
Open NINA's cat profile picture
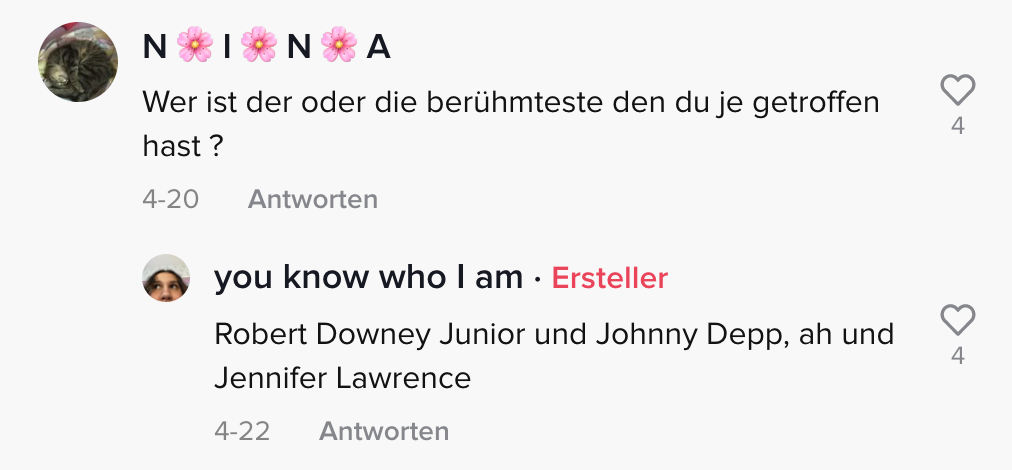pos(78,63)
